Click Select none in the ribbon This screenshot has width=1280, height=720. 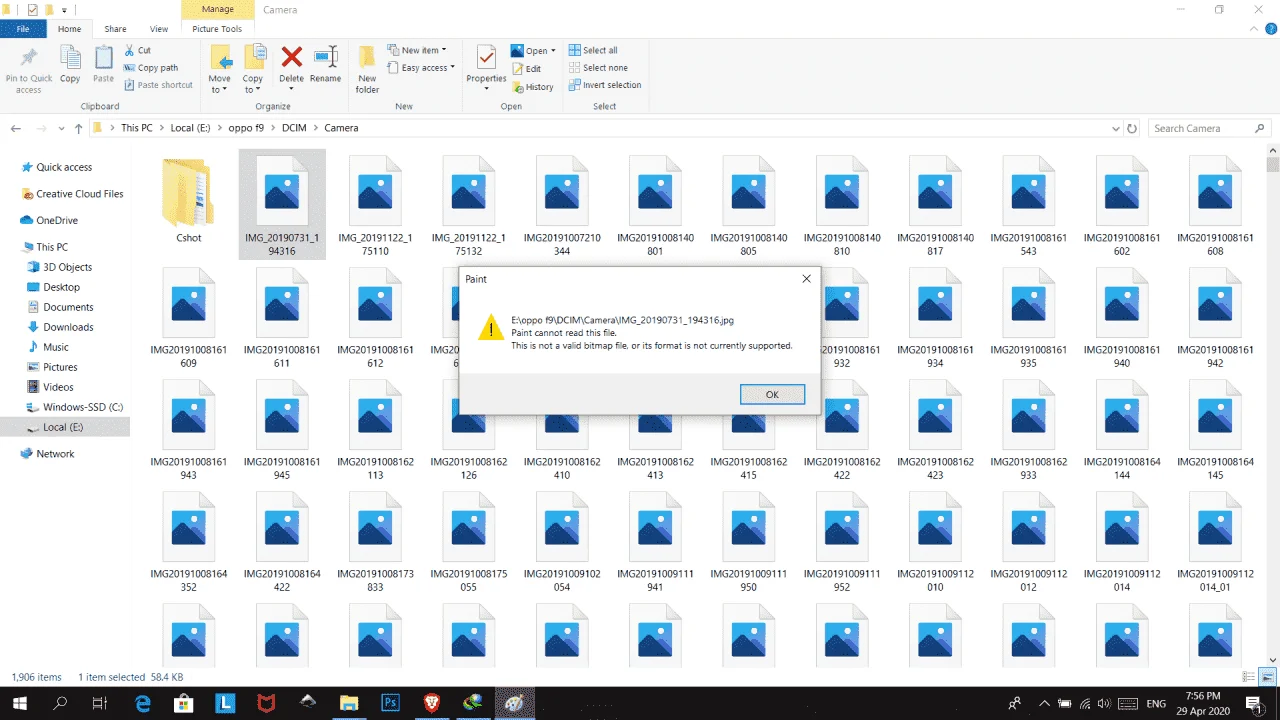point(598,68)
